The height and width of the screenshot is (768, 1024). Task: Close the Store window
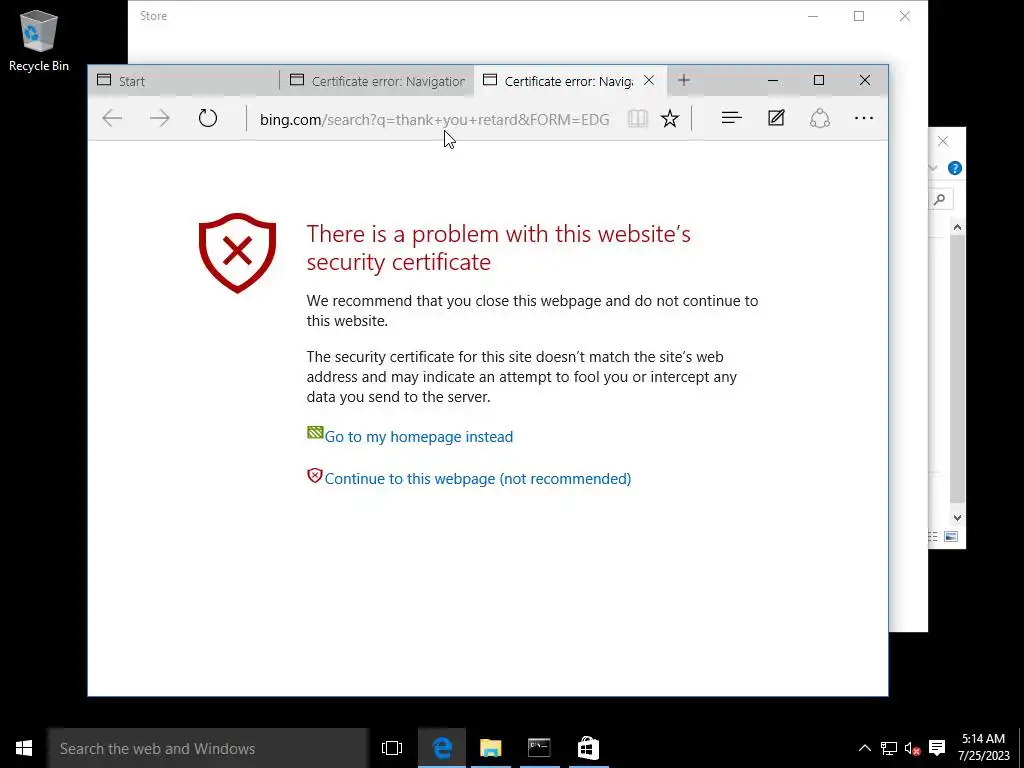[x=904, y=16]
